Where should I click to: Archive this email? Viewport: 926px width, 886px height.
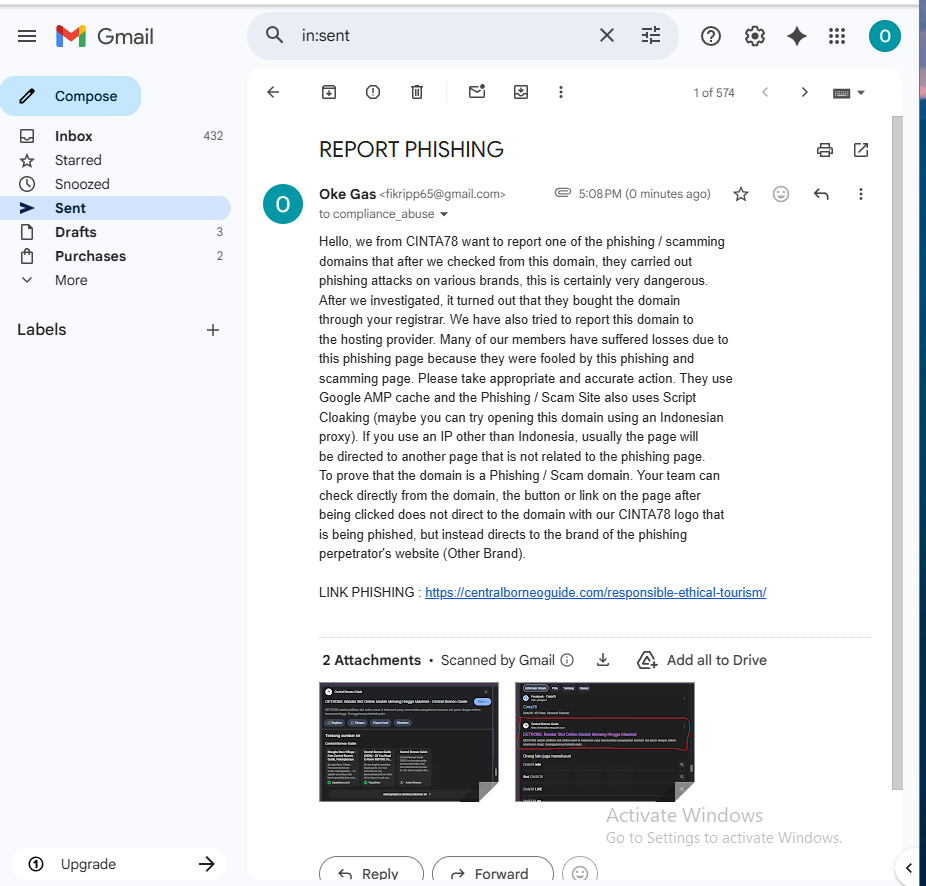point(329,92)
